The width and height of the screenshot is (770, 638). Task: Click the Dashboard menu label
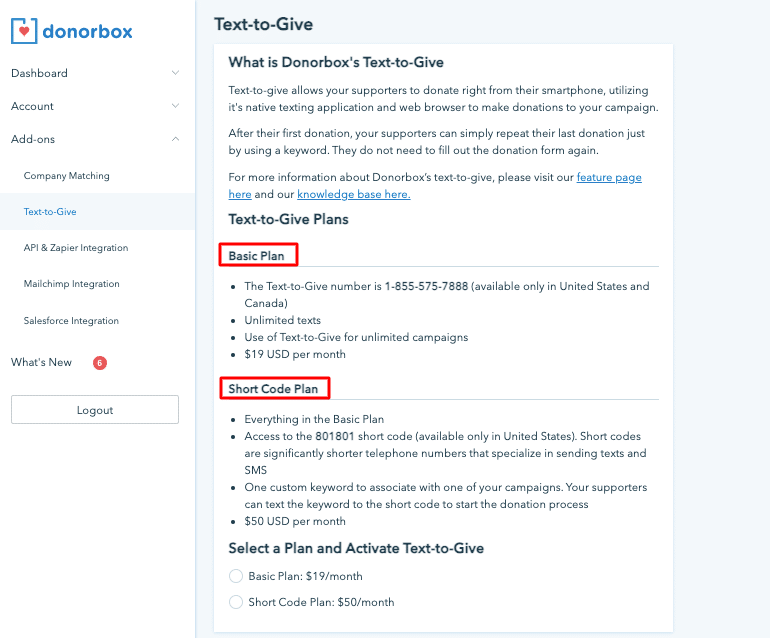(40, 73)
